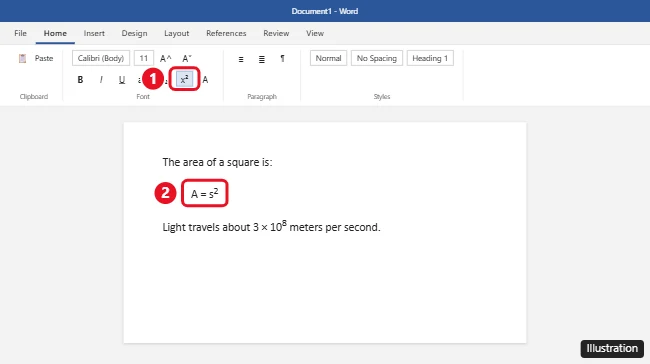Screen dimensions: 650x364
Task: Open the Design tab
Action: (134, 33)
